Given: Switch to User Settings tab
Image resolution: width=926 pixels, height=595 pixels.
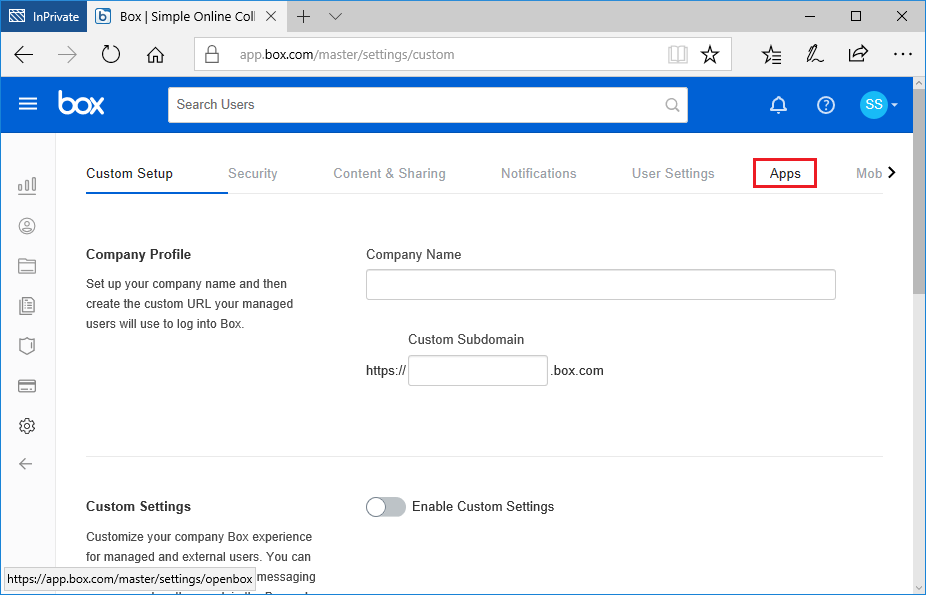Looking at the screenshot, I should coord(673,174).
